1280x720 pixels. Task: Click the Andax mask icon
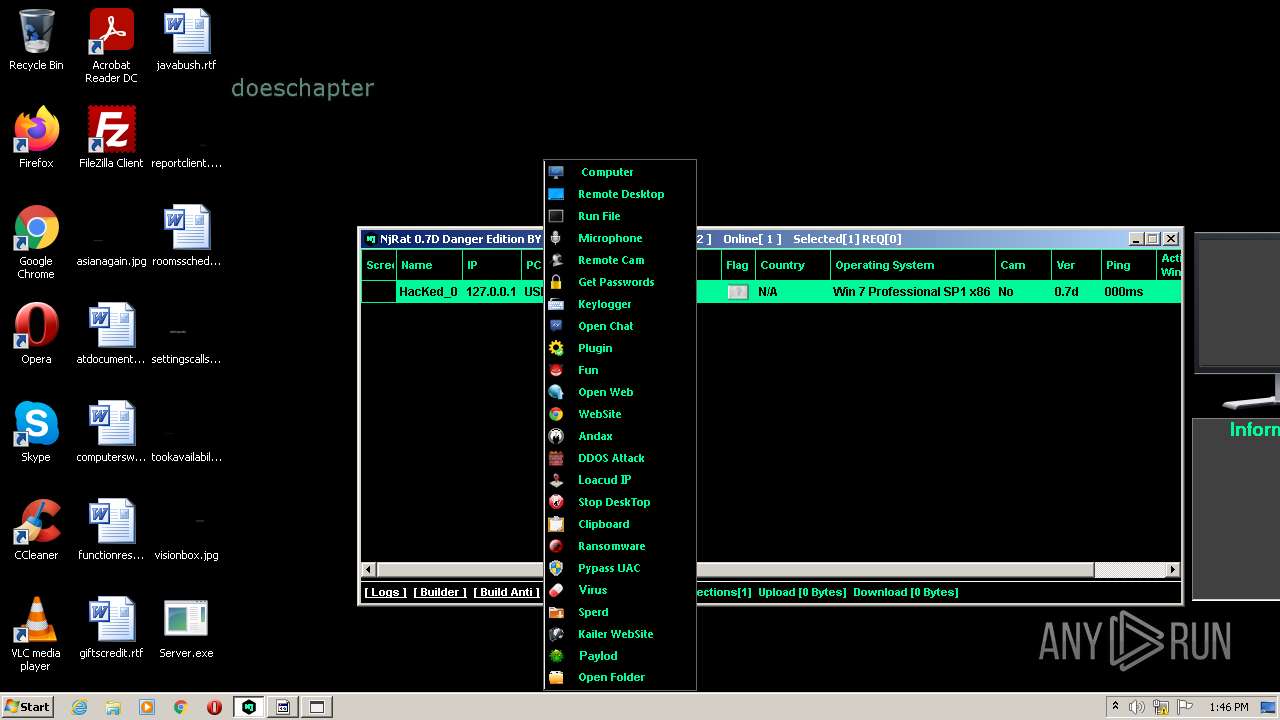coord(556,436)
